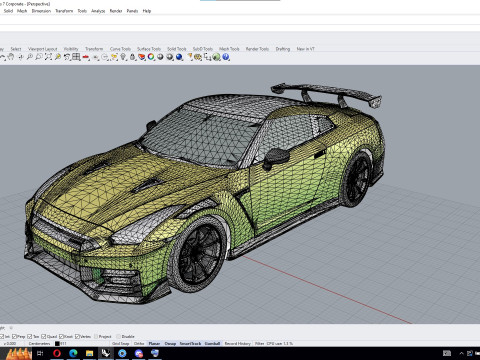Switch to the SubD Tools tab
Image resolution: width=480 pixels, height=360 pixels.
pyautogui.click(x=203, y=49)
